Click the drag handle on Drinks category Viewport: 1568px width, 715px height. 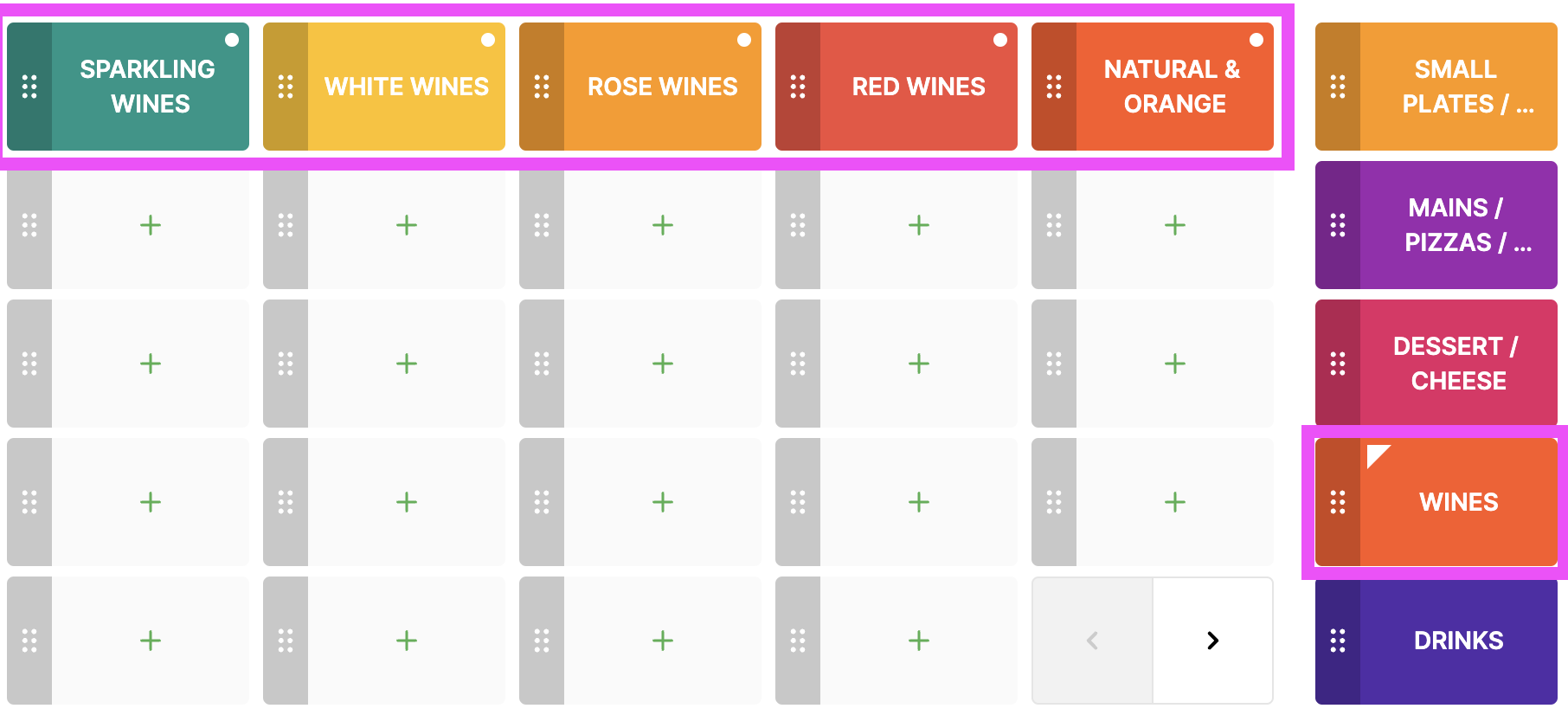1338,641
